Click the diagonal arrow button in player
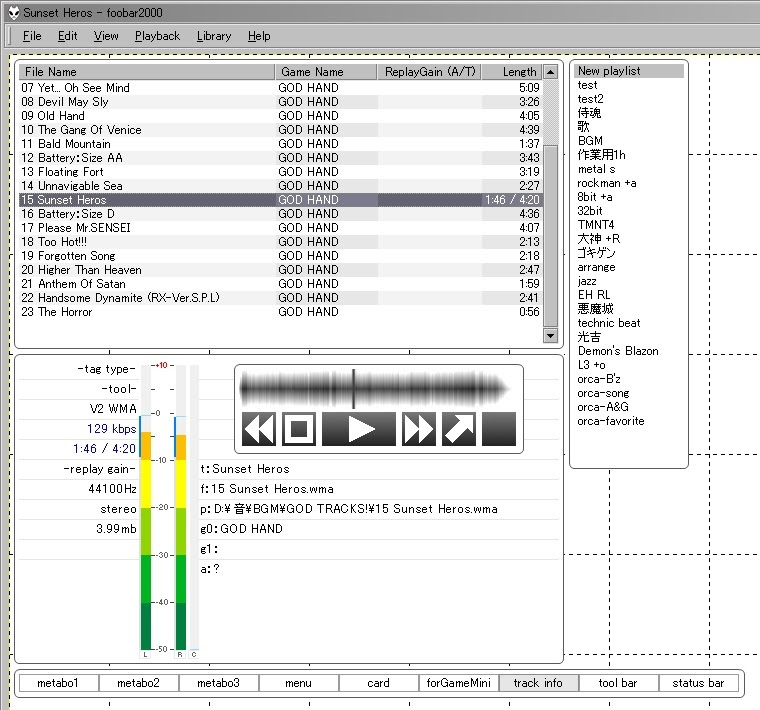Screen dimensions: 760x710 click(x=459, y=429)
